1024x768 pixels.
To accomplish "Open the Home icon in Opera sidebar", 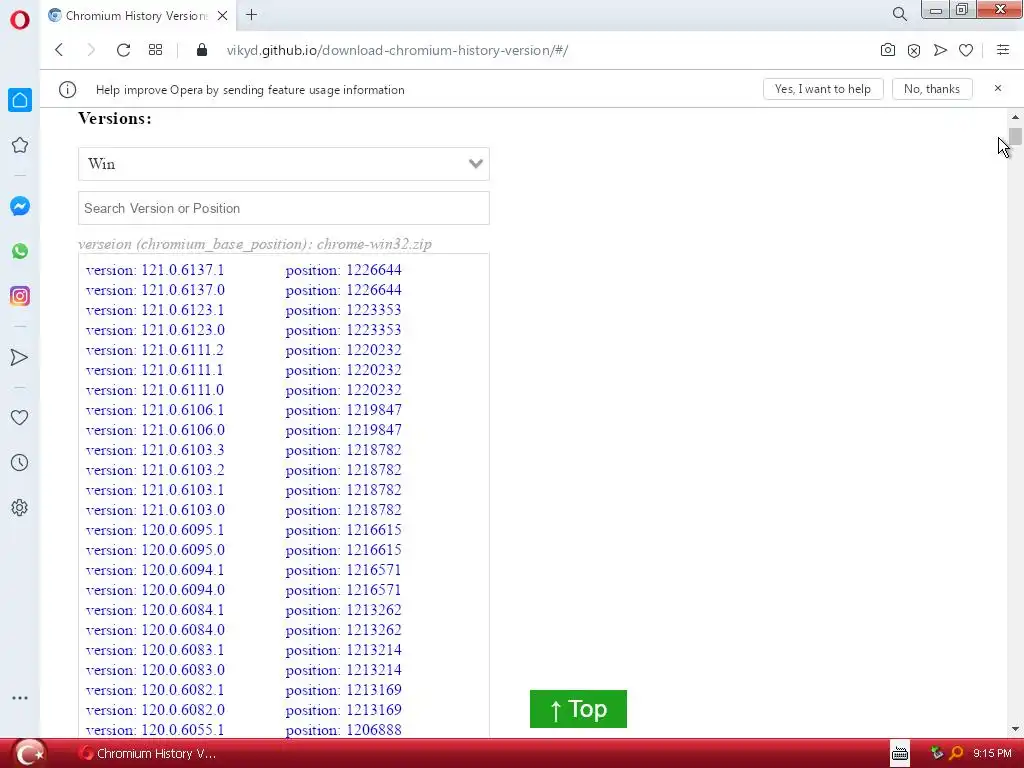I will point(20,100).
